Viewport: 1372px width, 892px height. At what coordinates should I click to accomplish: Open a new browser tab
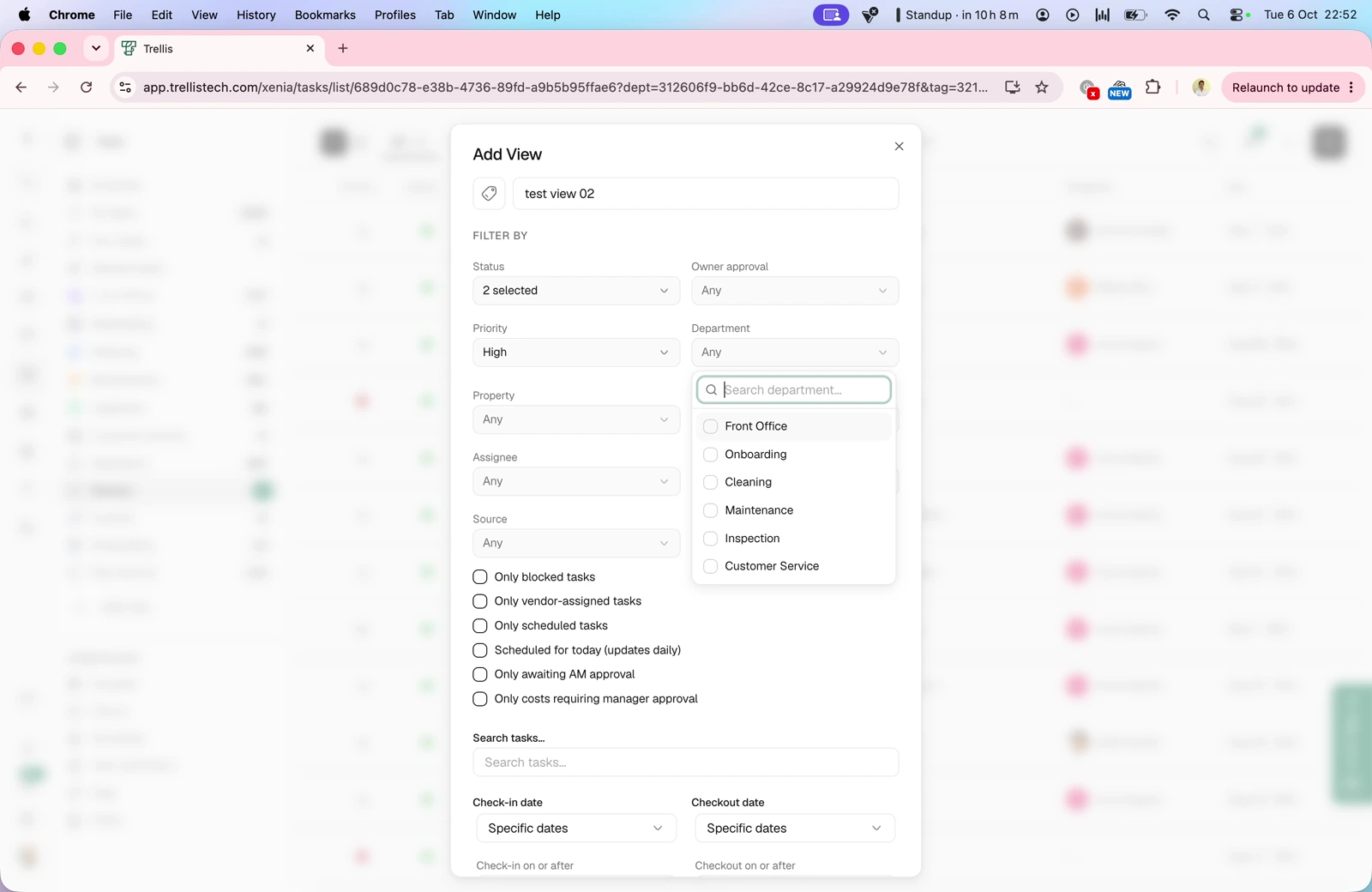point(343,49)
